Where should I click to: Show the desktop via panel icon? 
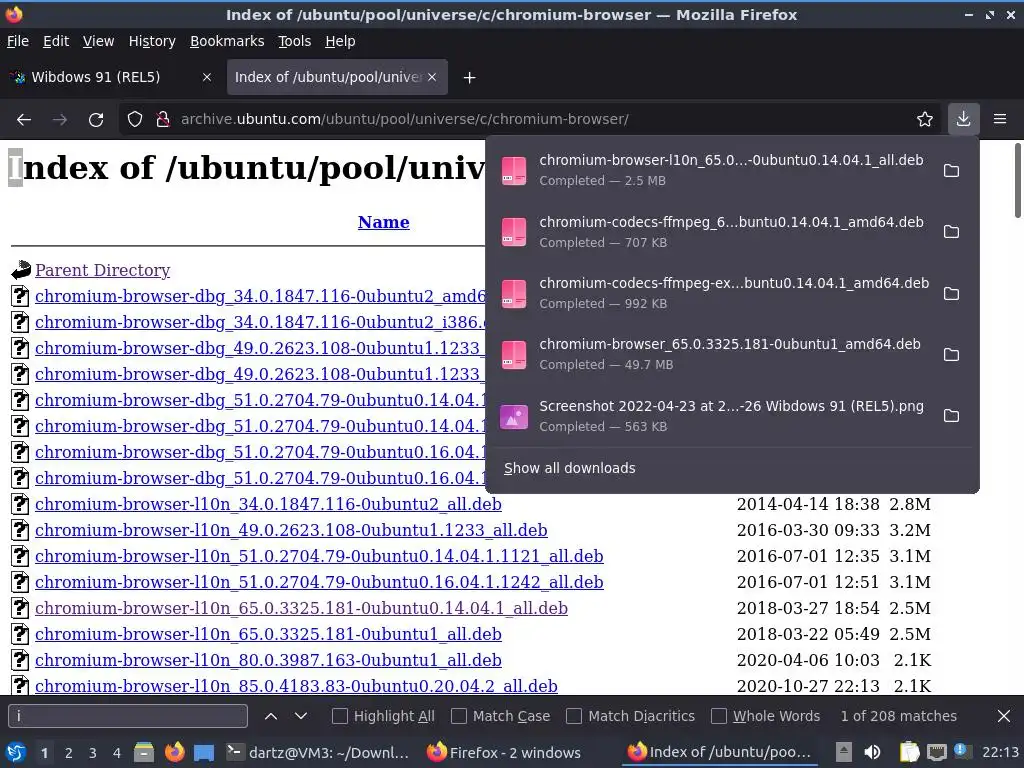pyautogui.click(x=204, y=752)
